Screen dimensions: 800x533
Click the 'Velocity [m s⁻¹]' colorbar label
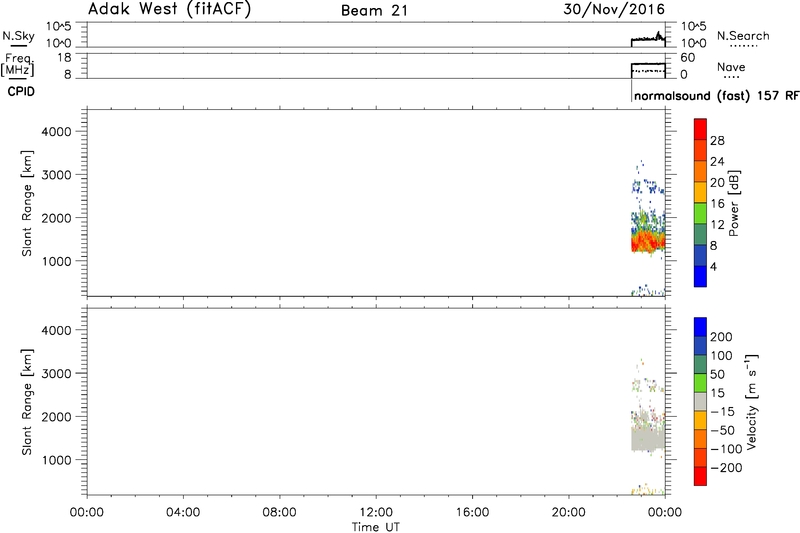pos(752,402)
